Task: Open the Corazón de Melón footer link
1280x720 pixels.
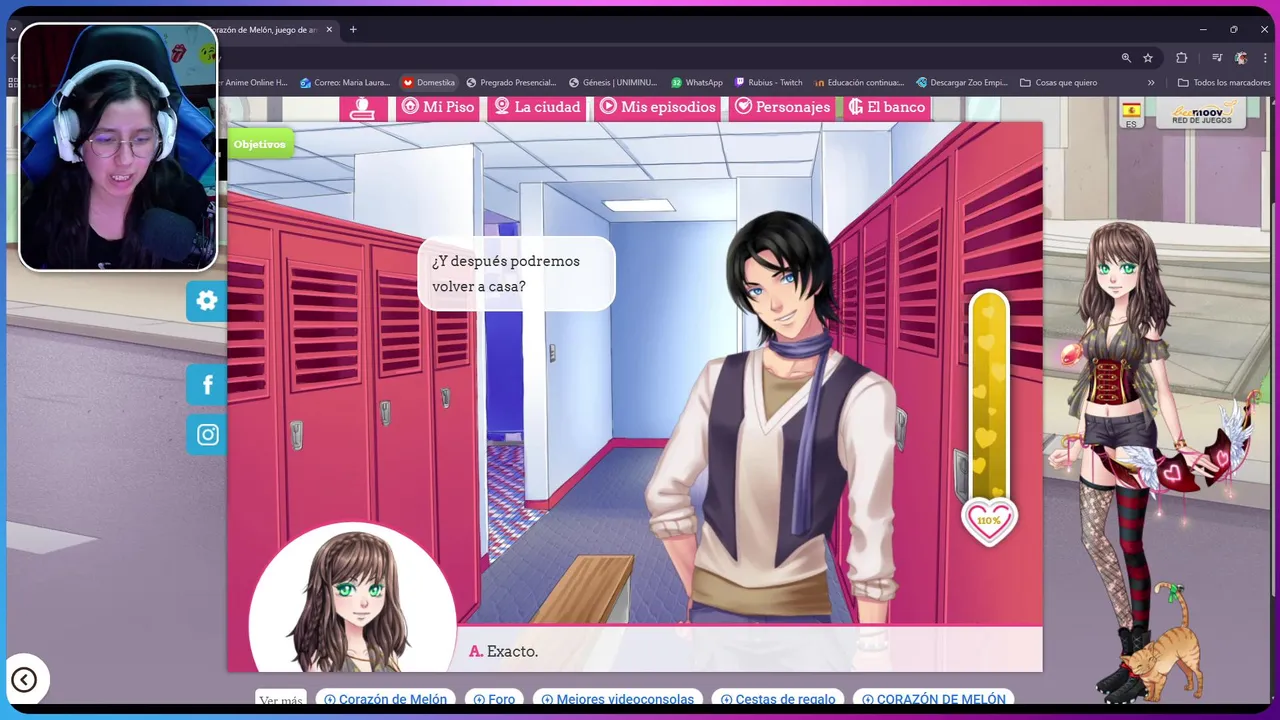Action: [386, 699]
